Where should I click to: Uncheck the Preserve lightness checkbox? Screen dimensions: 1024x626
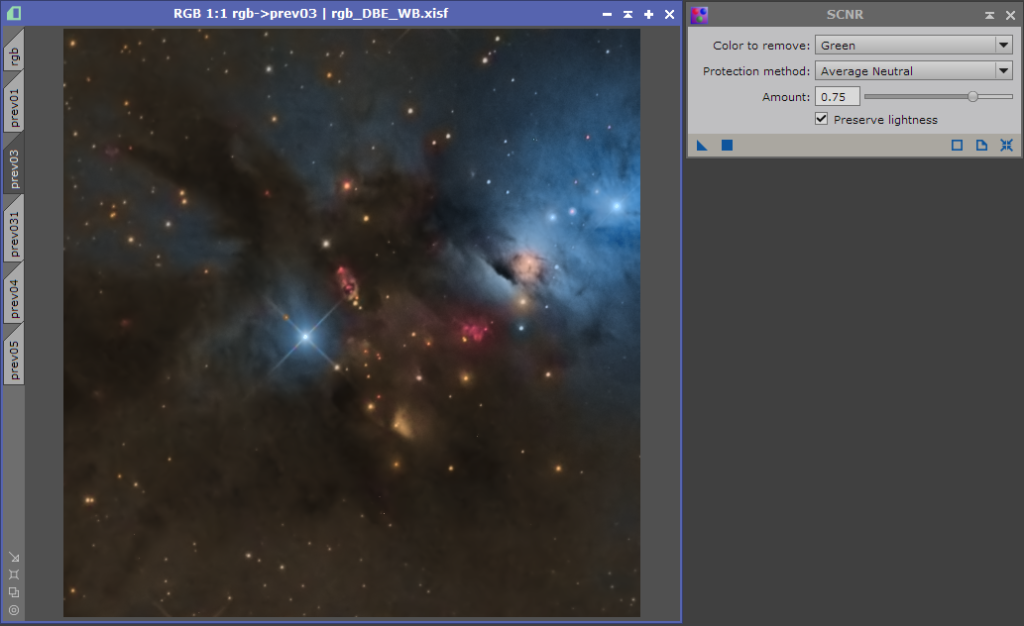pyautogui.click(x=822, y=119)
